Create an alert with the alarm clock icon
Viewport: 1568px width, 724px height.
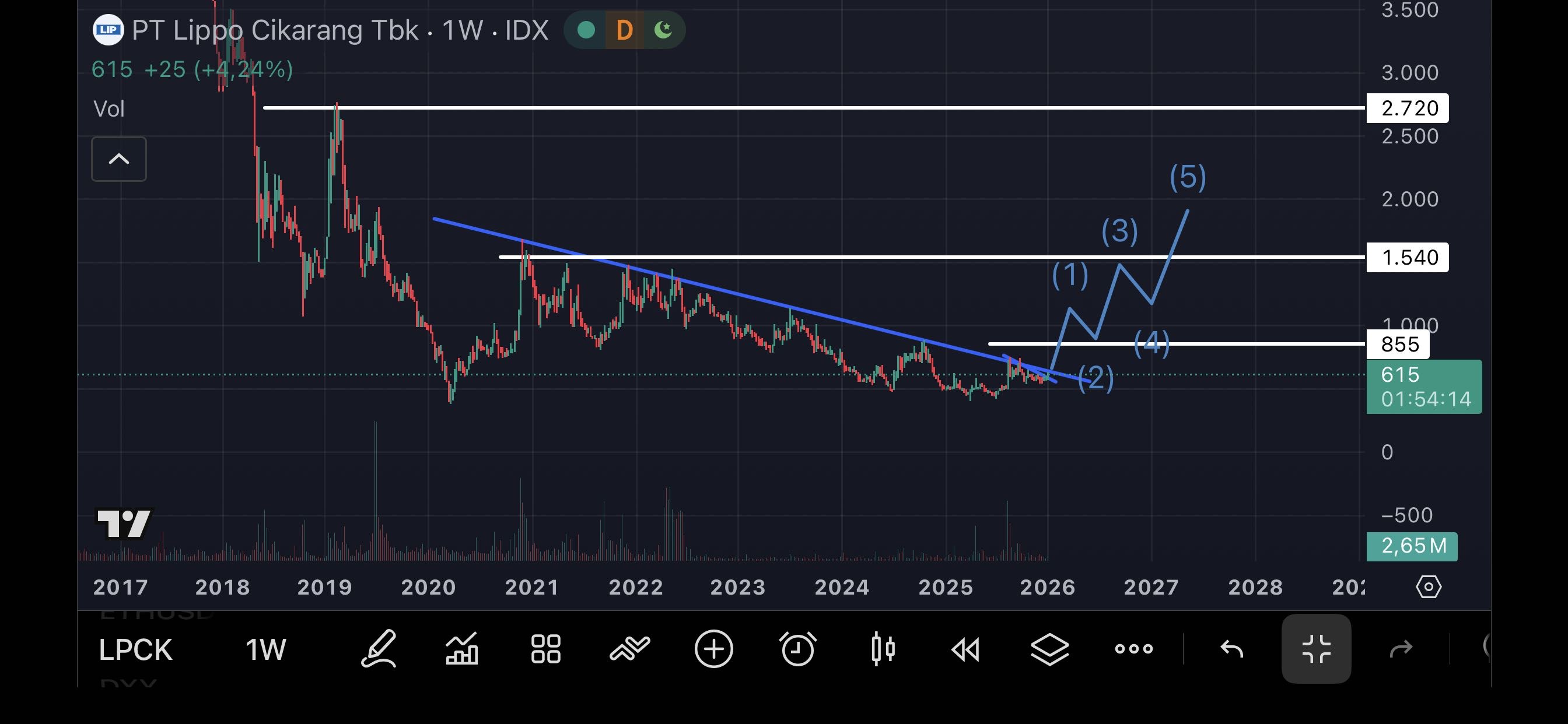tap(797, 649)
